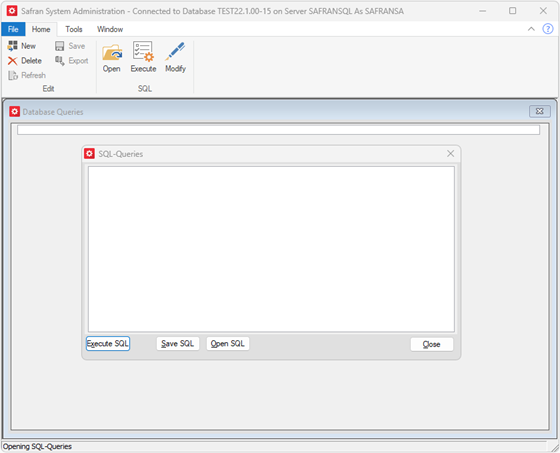Click into the SQL query text area
Viewport: 560px width, 453px height.
(x=271, y=249)
